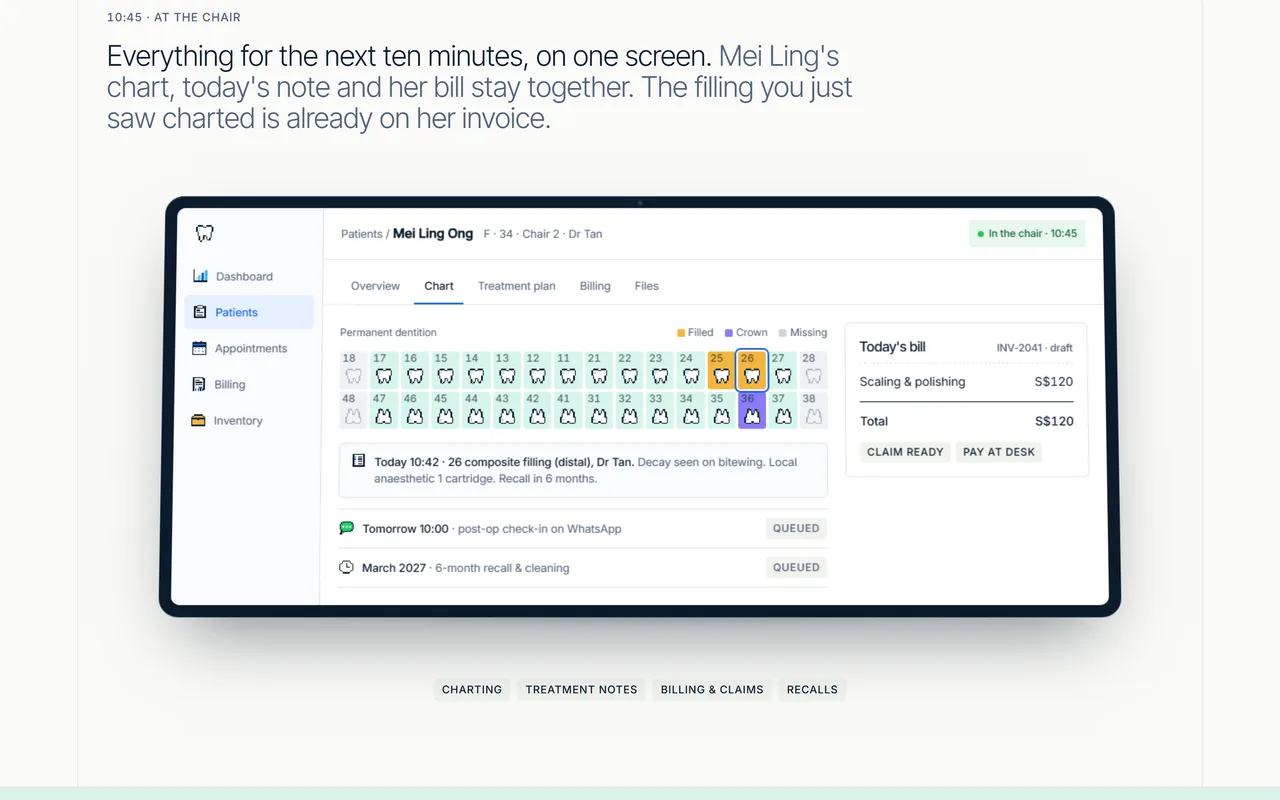Click the Permanent dentition heading
1280x800 pixels.
click(388, 333)
